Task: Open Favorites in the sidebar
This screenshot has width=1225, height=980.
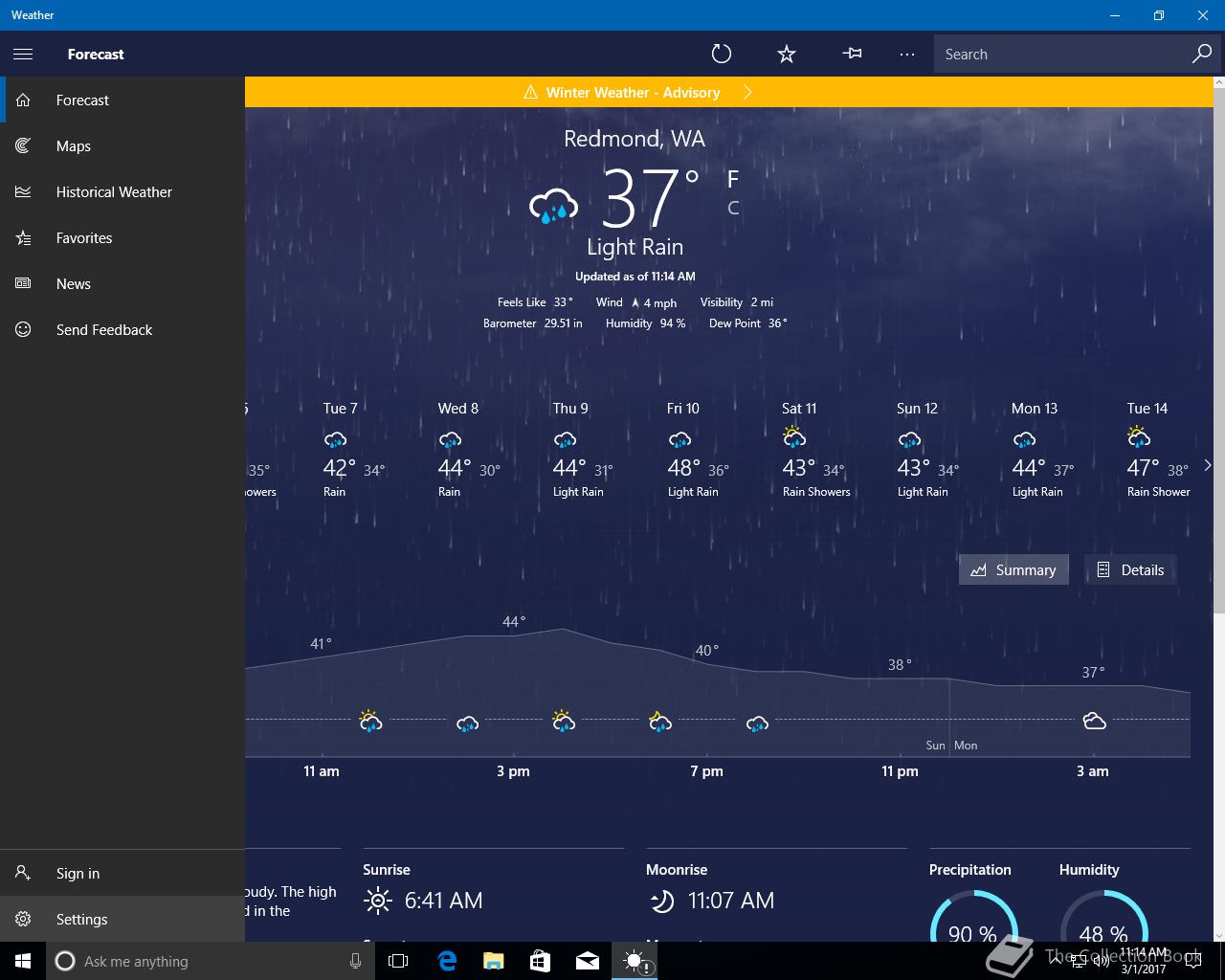Action: point(122,237)
